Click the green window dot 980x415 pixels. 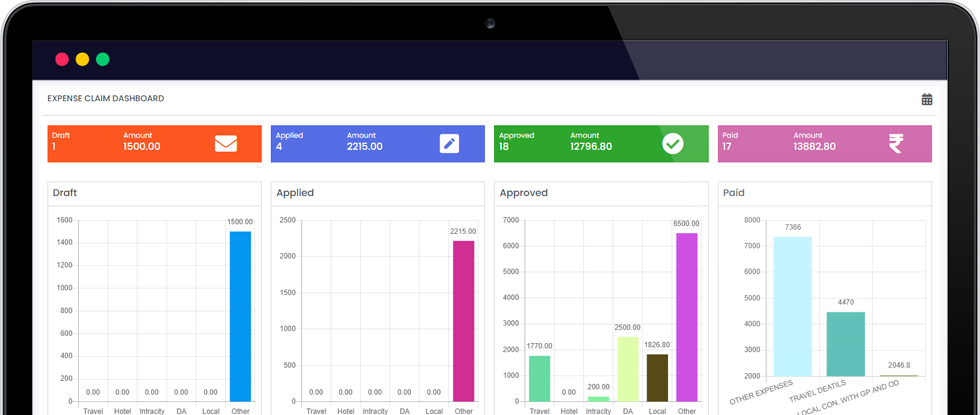[x=102, y=59]
